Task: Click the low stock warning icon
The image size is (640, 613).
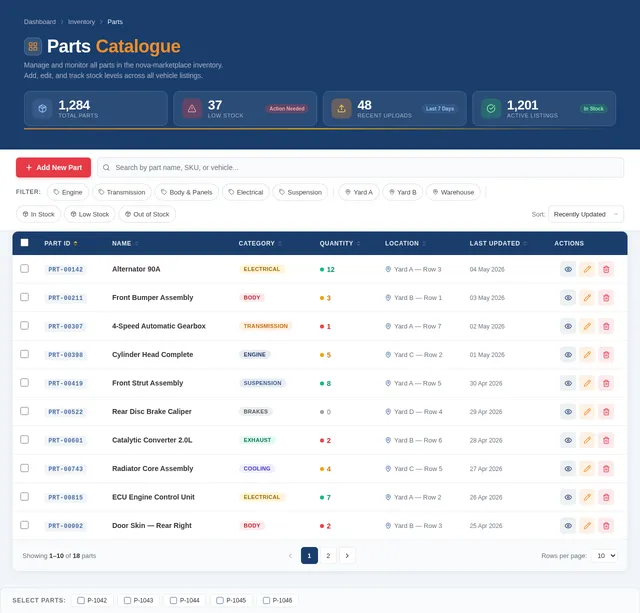Action: [192, 109]
